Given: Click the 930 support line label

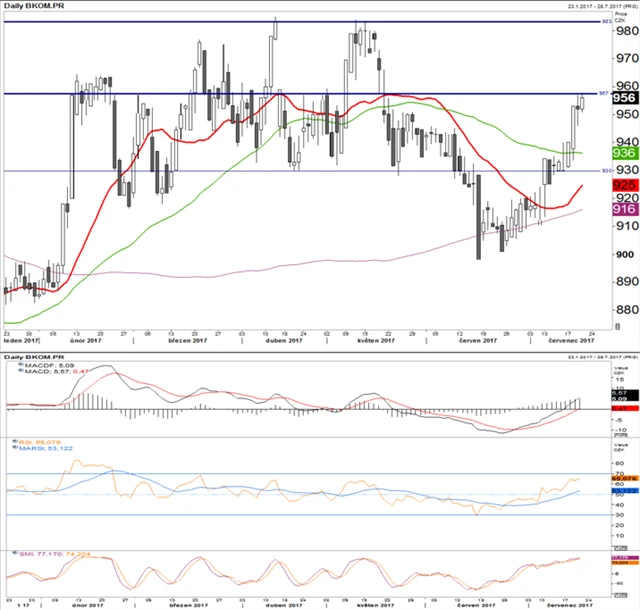Looking at the screenshot, I should tap(607, 171).
